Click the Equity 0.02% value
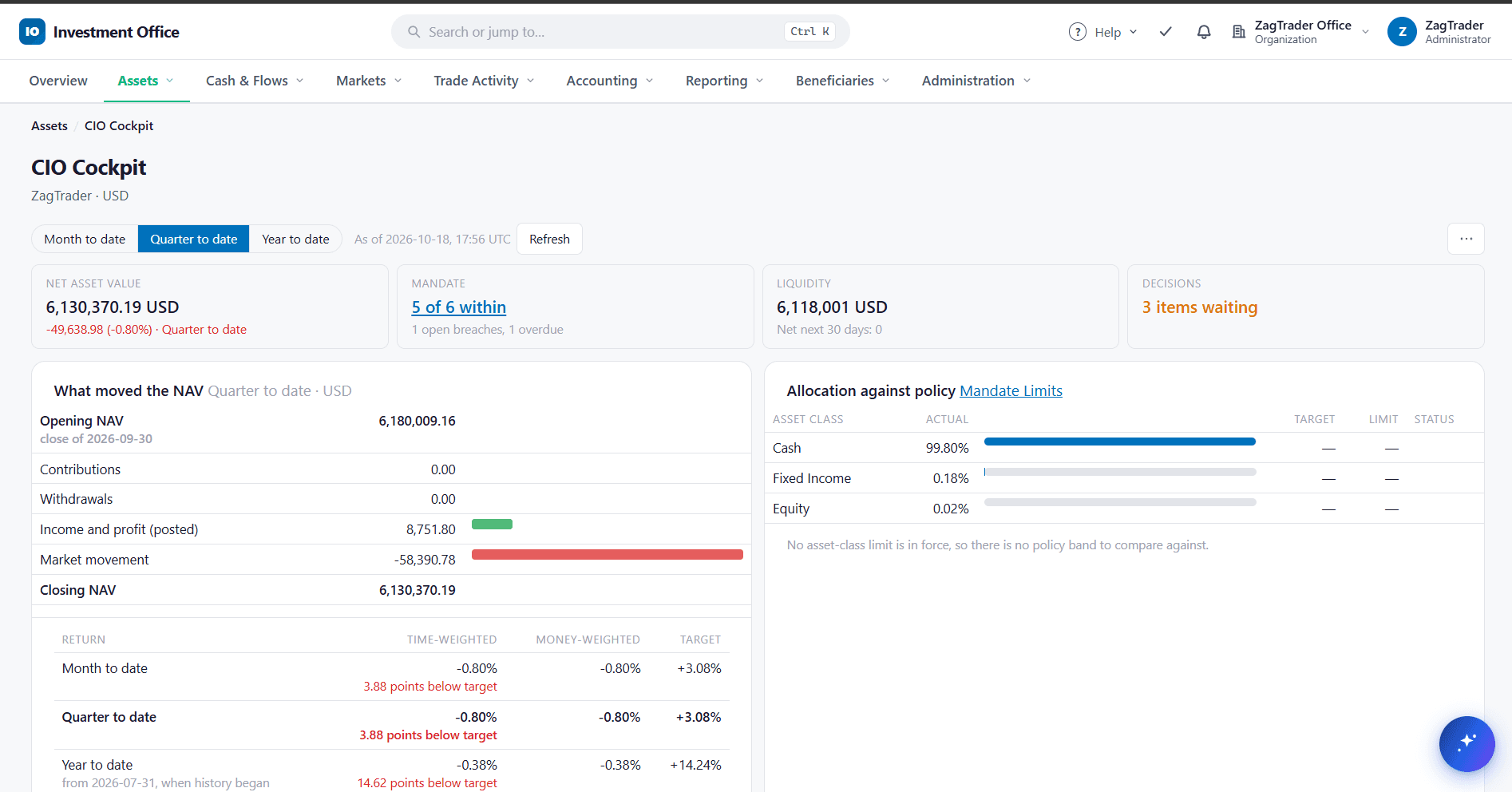1512x792 pixels. [x=951, y=509]
